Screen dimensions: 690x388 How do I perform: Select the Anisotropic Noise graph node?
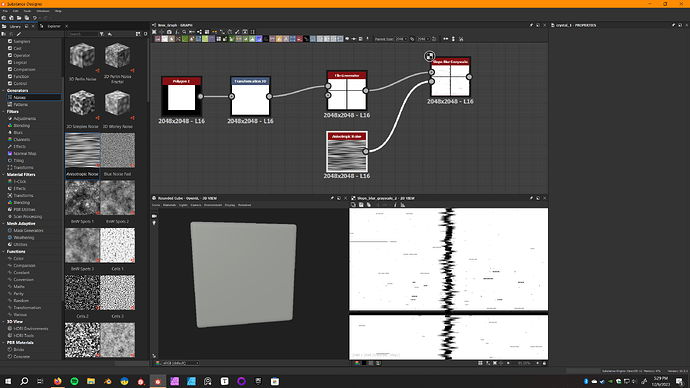coord(347,151)
